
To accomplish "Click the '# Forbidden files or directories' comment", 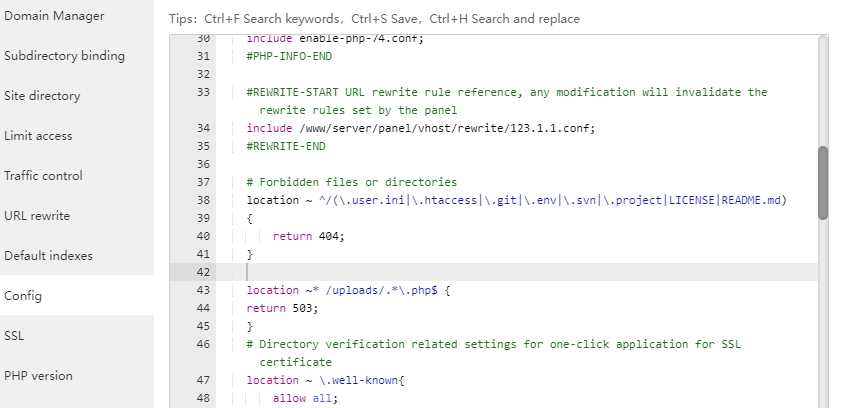I will 351,182.
